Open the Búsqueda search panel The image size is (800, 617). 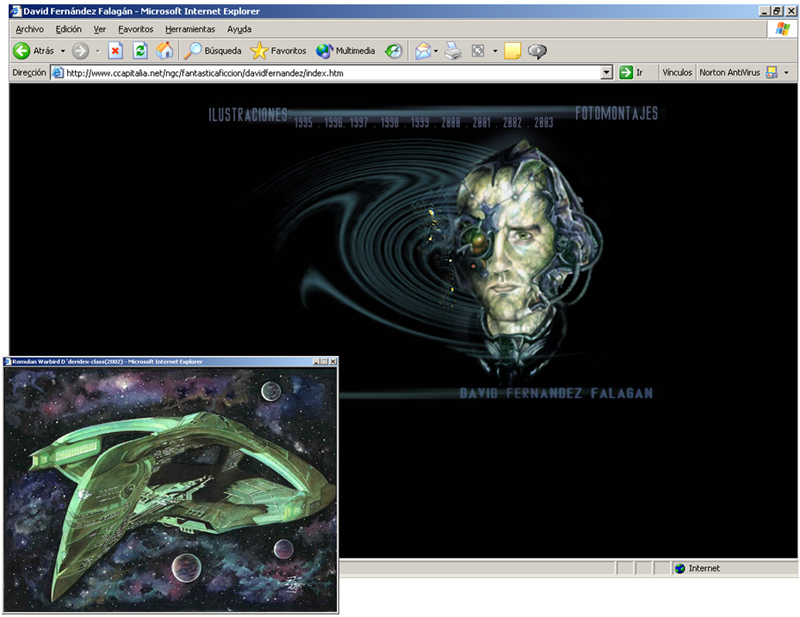pos(213,51)
